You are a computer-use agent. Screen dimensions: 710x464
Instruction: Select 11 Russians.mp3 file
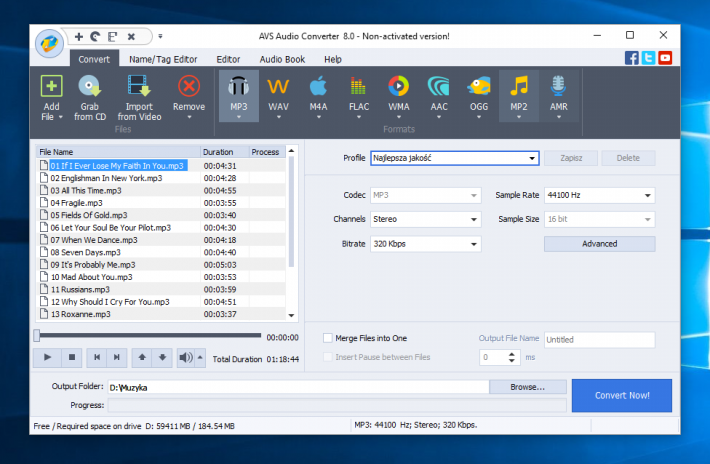(80, 290)
